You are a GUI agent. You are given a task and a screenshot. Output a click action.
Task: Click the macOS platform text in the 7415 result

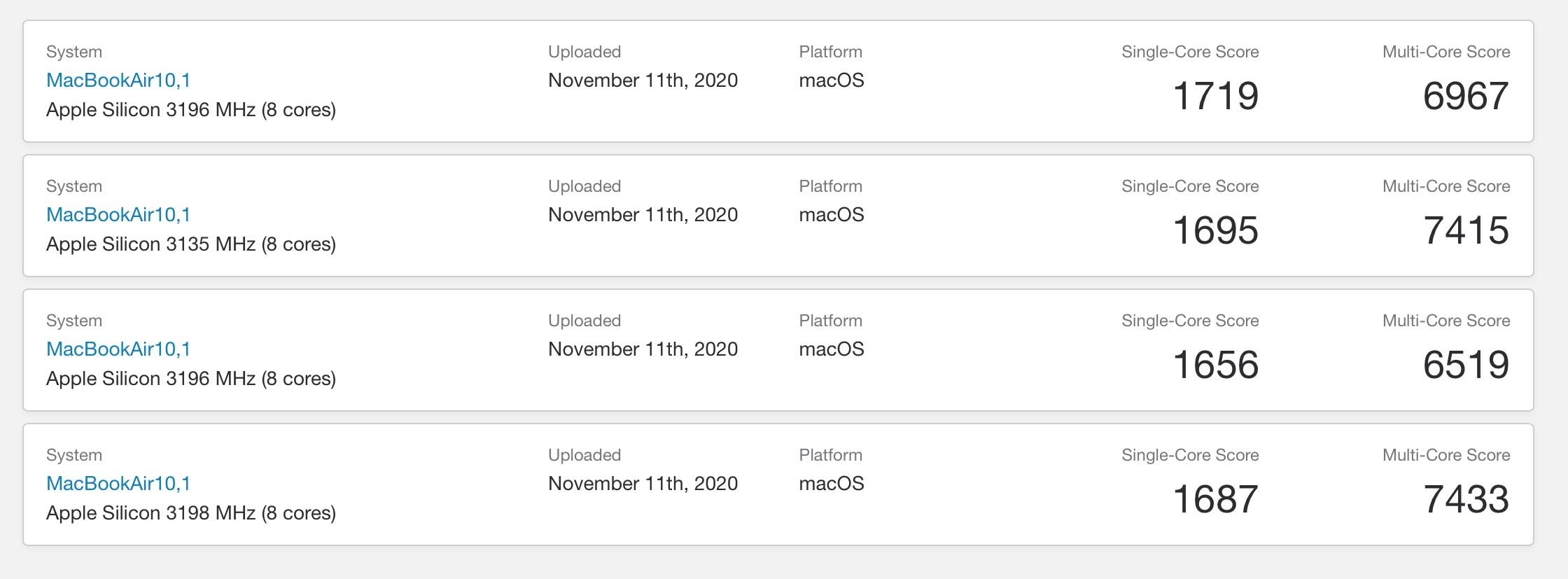pos(831,215)
